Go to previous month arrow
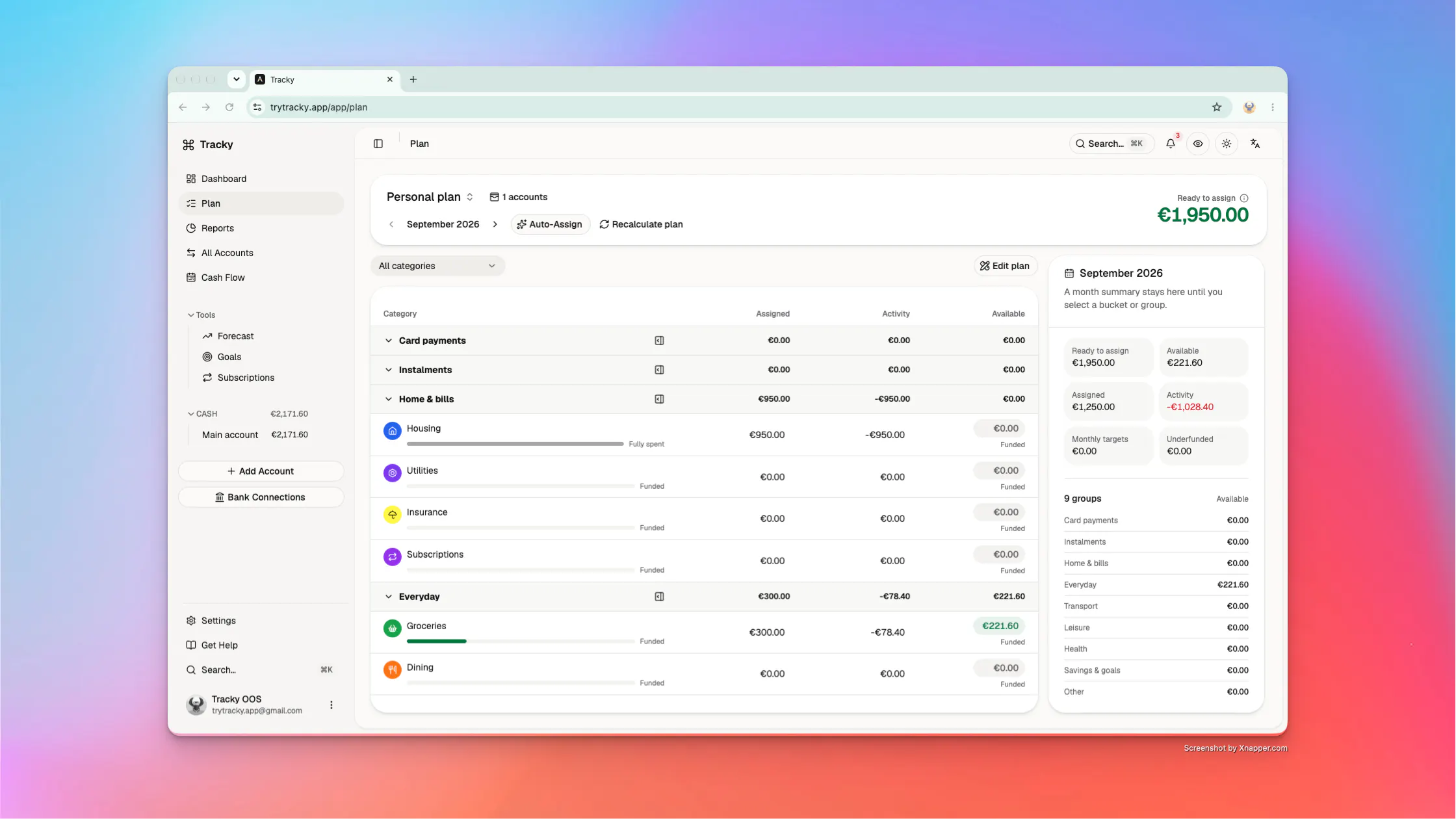The image size is (1456, 819). point(391,224)
